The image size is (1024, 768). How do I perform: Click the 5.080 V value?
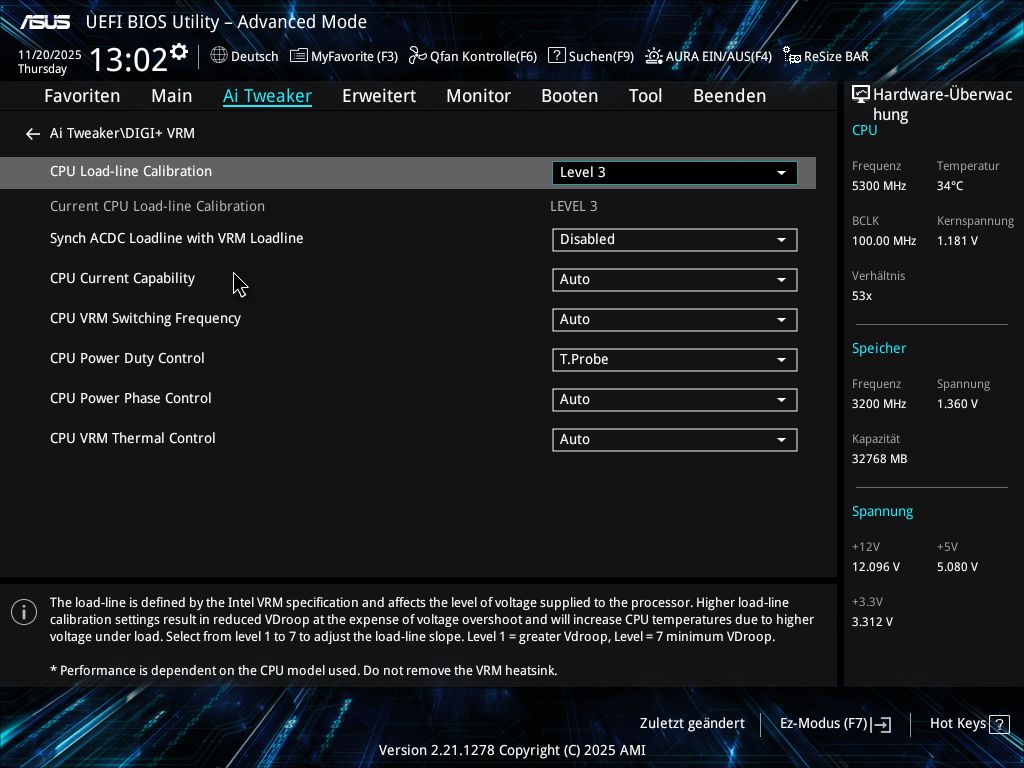[x=957, y=567]
